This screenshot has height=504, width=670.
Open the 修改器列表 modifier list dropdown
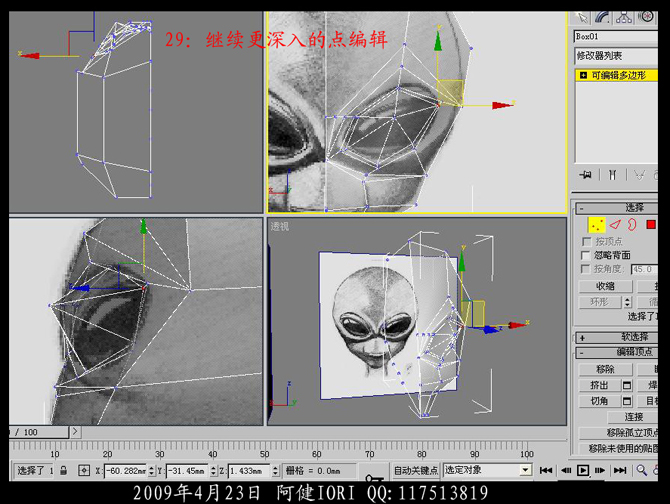click(616, 56)
